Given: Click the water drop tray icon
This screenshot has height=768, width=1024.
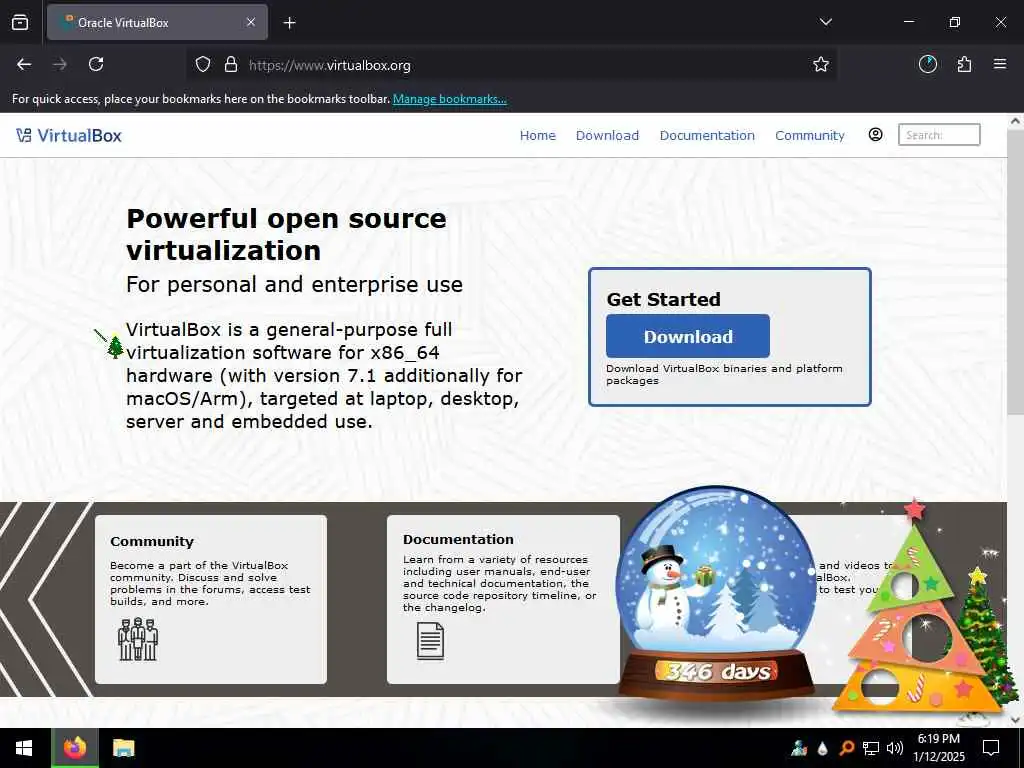Looking at the screenshot, I should 823,748.
